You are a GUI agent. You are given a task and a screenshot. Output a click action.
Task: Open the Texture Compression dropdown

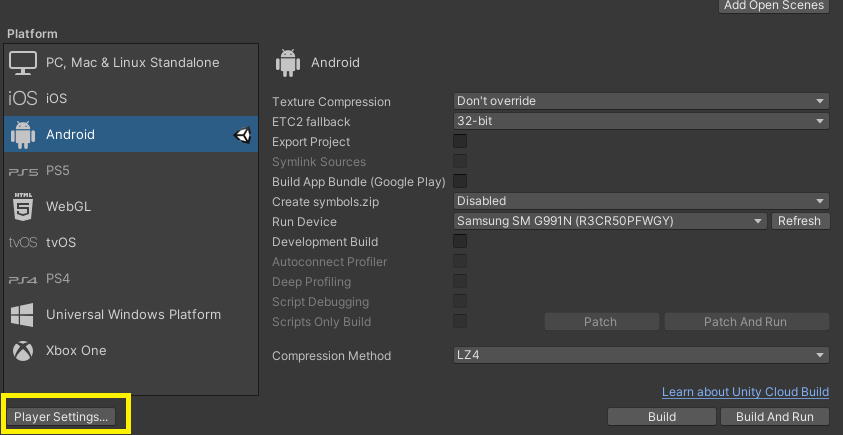tap(641, 101)
